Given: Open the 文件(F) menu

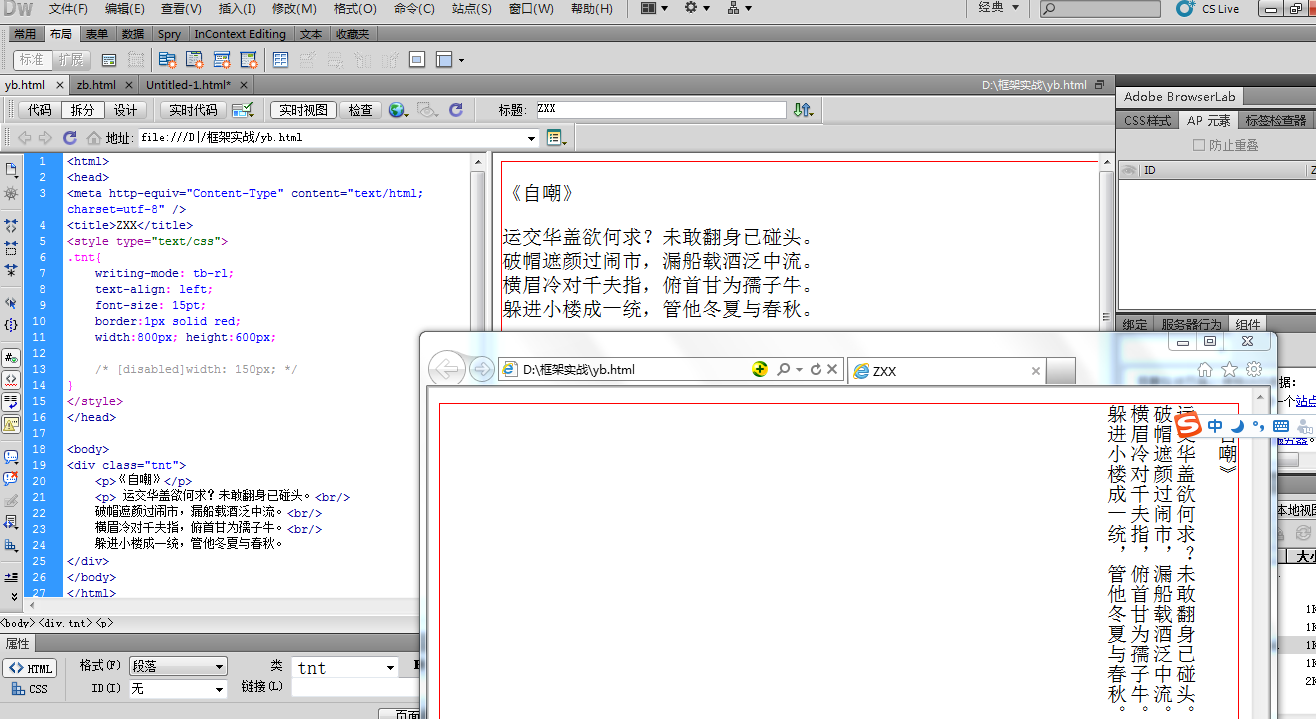Looking at the screenshot, I should 69,9.
